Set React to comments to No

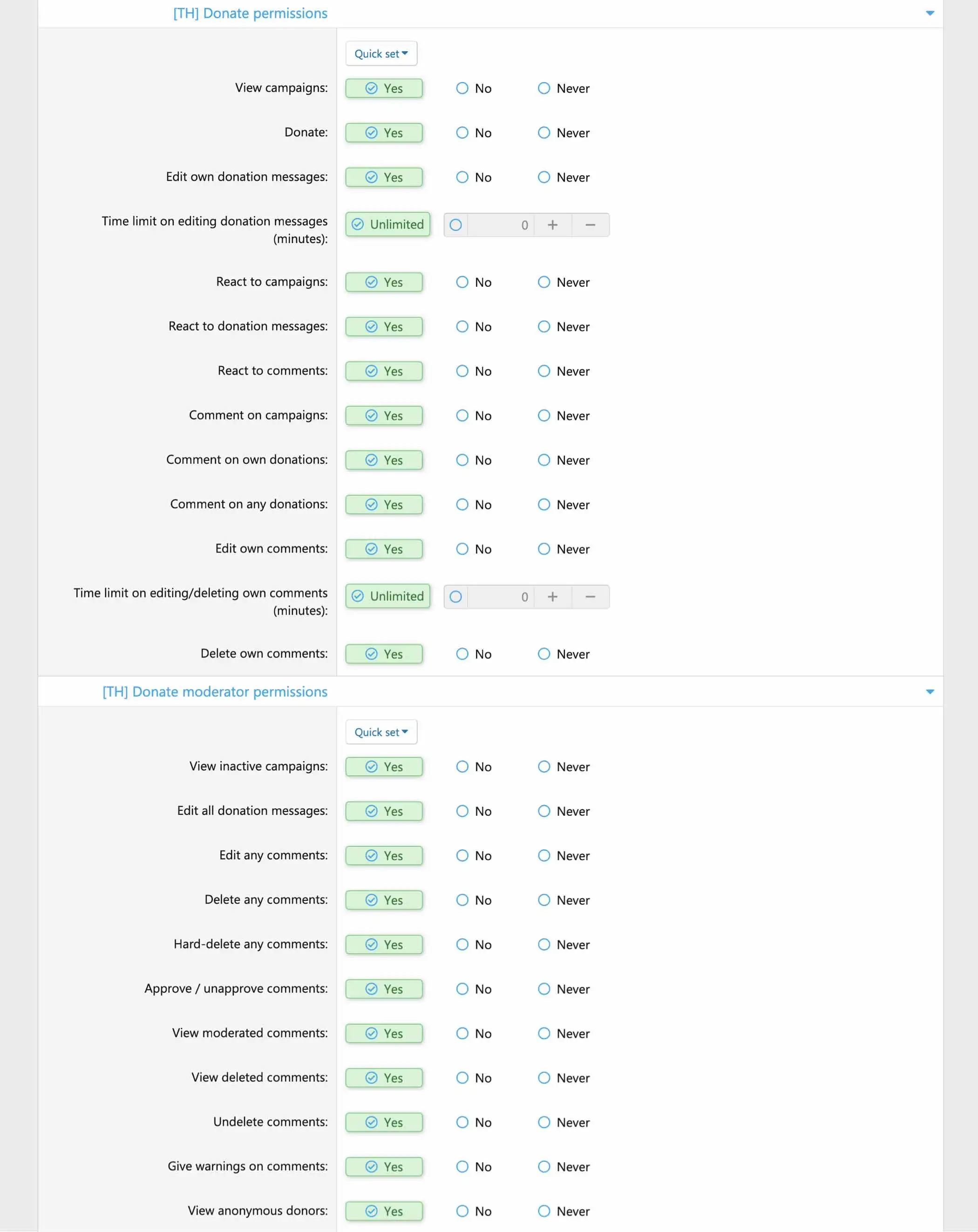pos(462,371)
